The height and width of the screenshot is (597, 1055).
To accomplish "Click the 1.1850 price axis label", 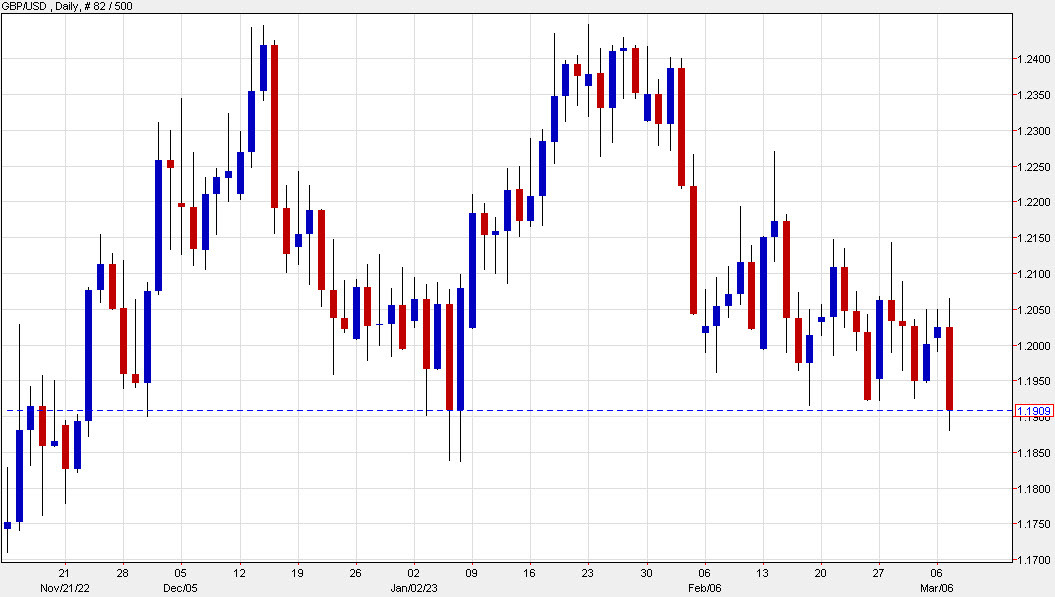I will coord(1034,453).
